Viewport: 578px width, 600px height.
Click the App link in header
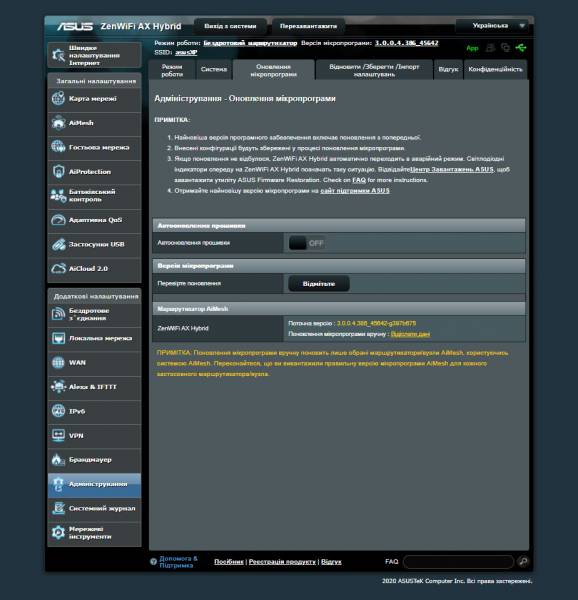pyautogui.click(x=472, y=48)
